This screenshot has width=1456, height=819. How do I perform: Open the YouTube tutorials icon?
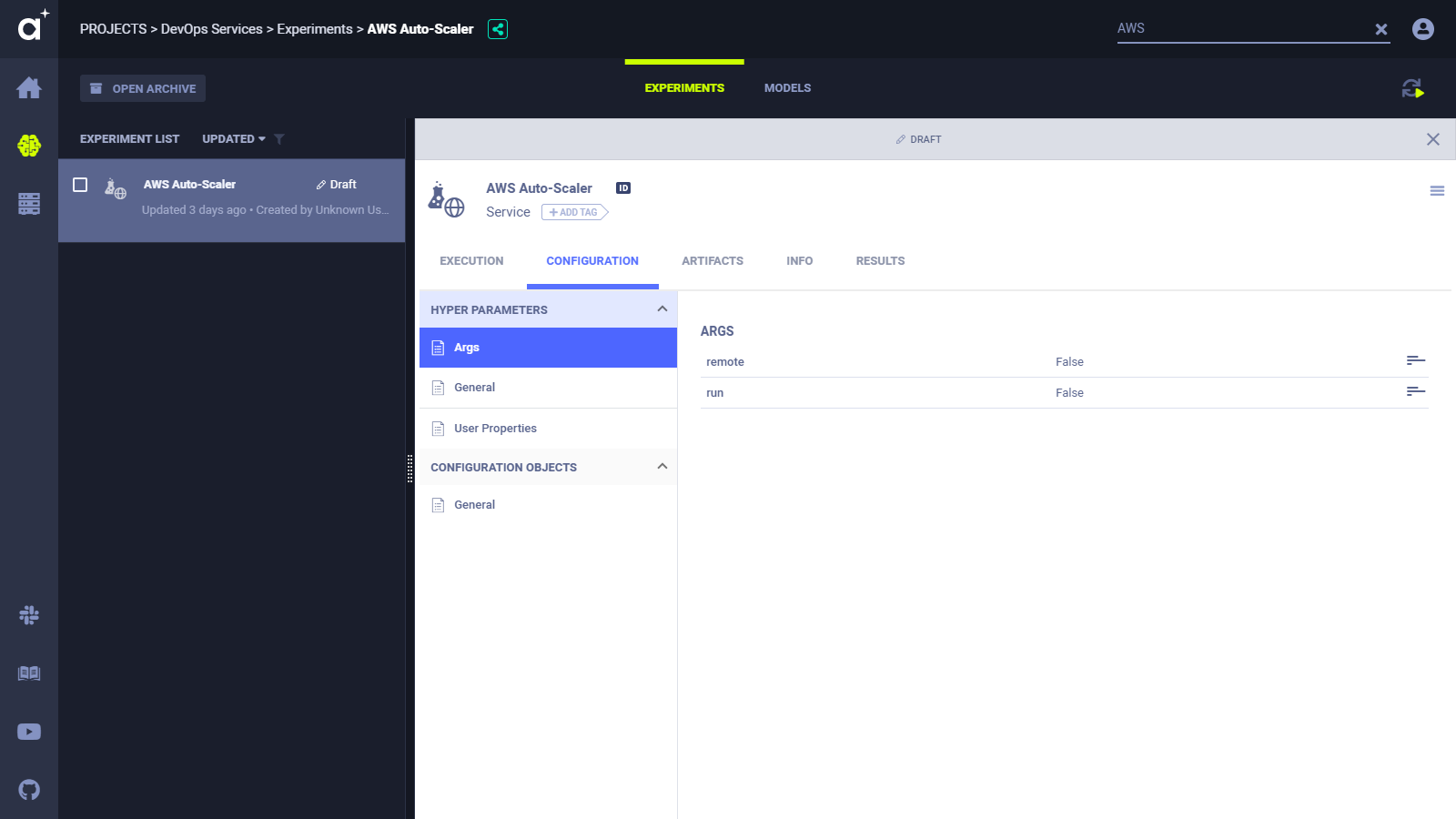[x=29, y=732]
